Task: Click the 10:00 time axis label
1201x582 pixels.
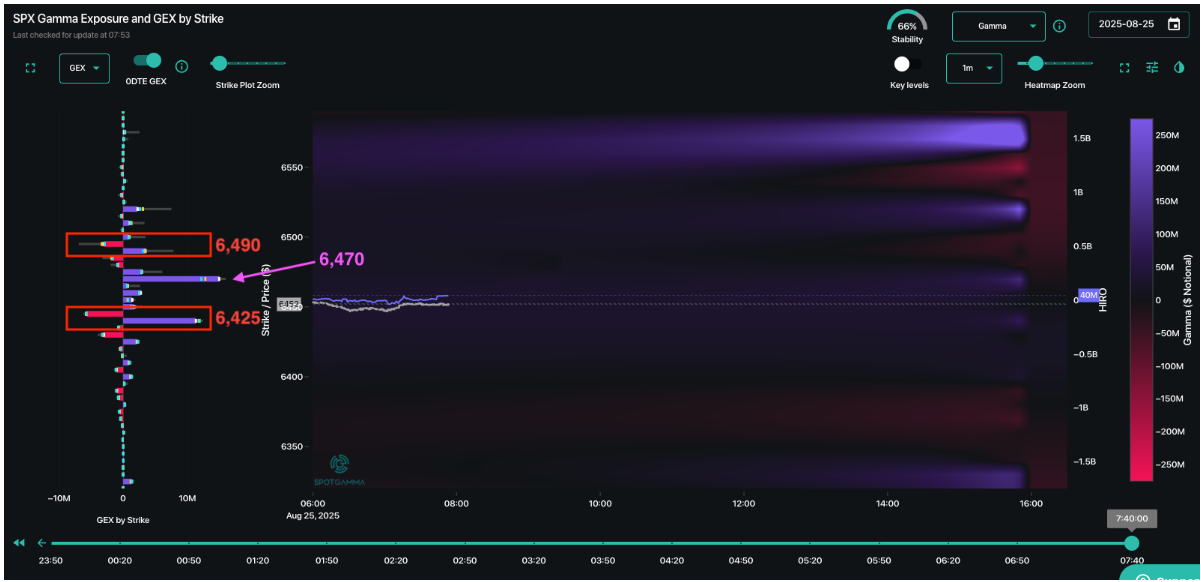Action: [x=600, y=504]
